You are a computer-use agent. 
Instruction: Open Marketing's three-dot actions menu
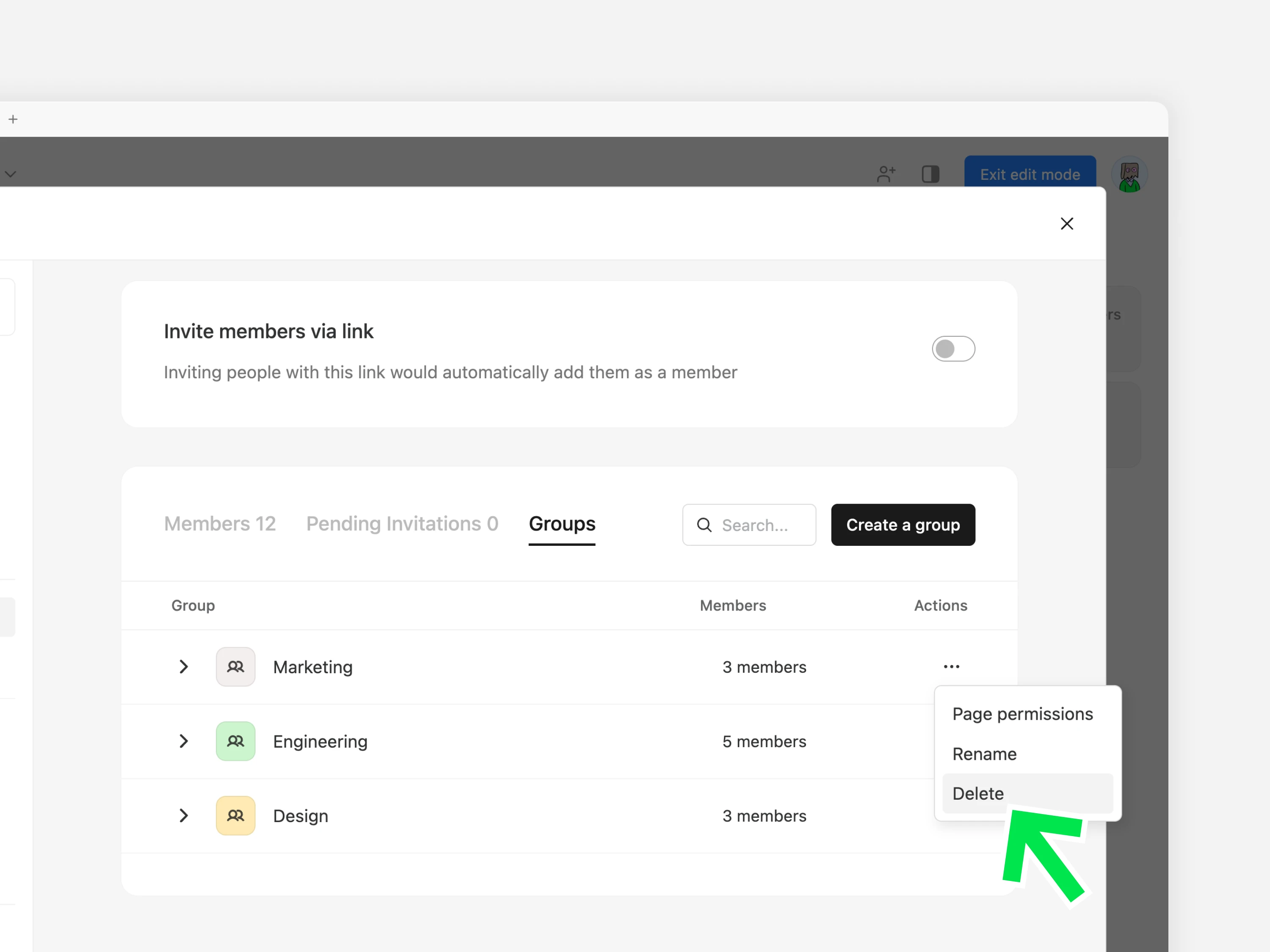point(951,667)
